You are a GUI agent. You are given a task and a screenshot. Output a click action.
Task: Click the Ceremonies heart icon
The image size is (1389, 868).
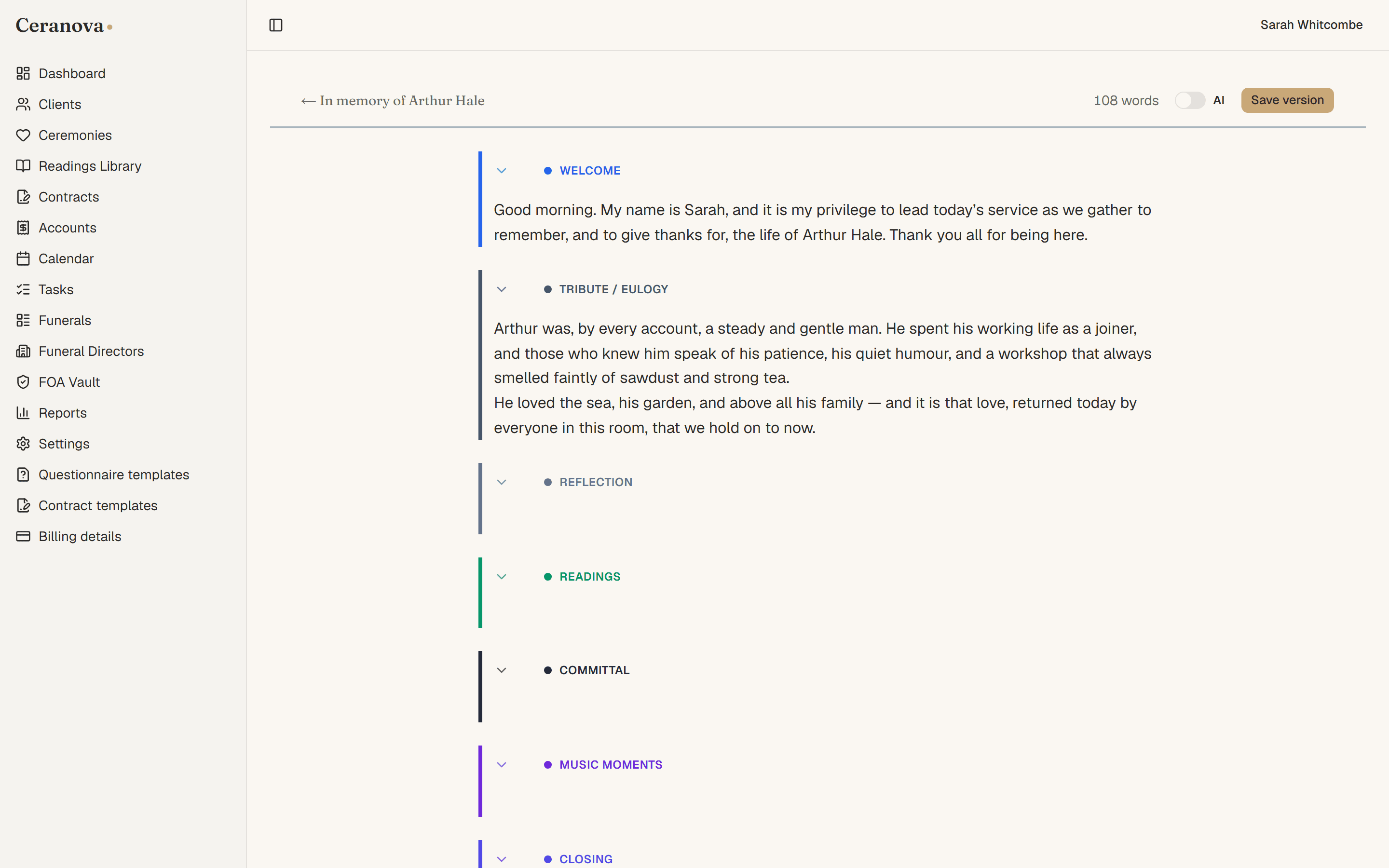(23, 136)
